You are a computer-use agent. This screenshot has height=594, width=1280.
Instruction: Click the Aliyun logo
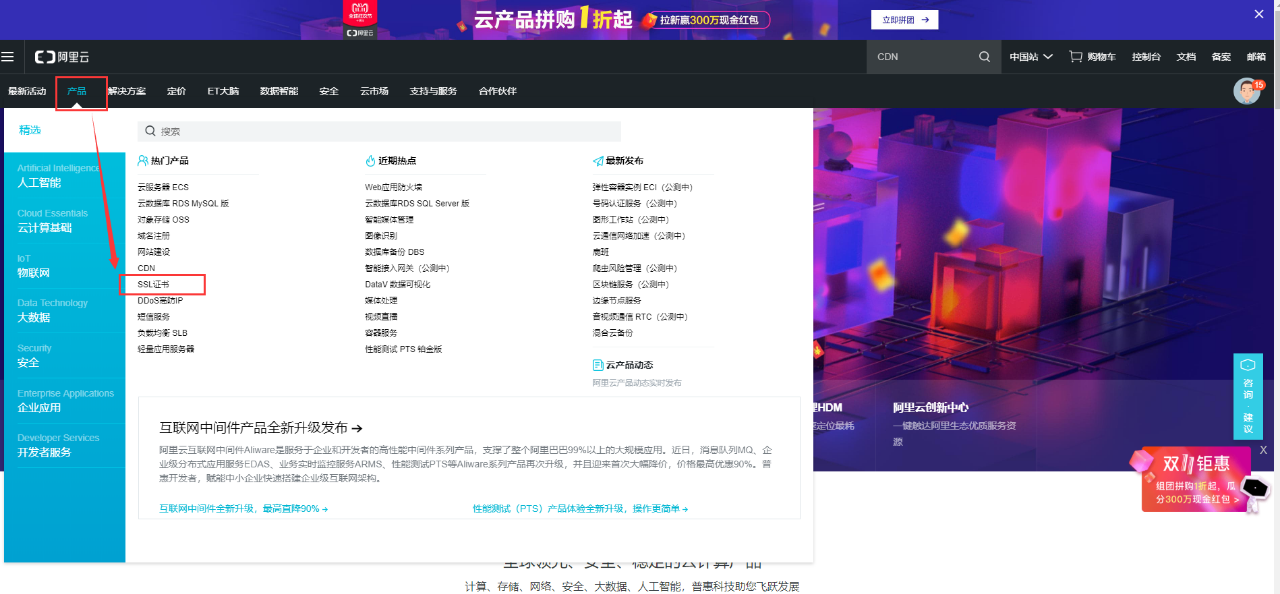coord(62,57)
